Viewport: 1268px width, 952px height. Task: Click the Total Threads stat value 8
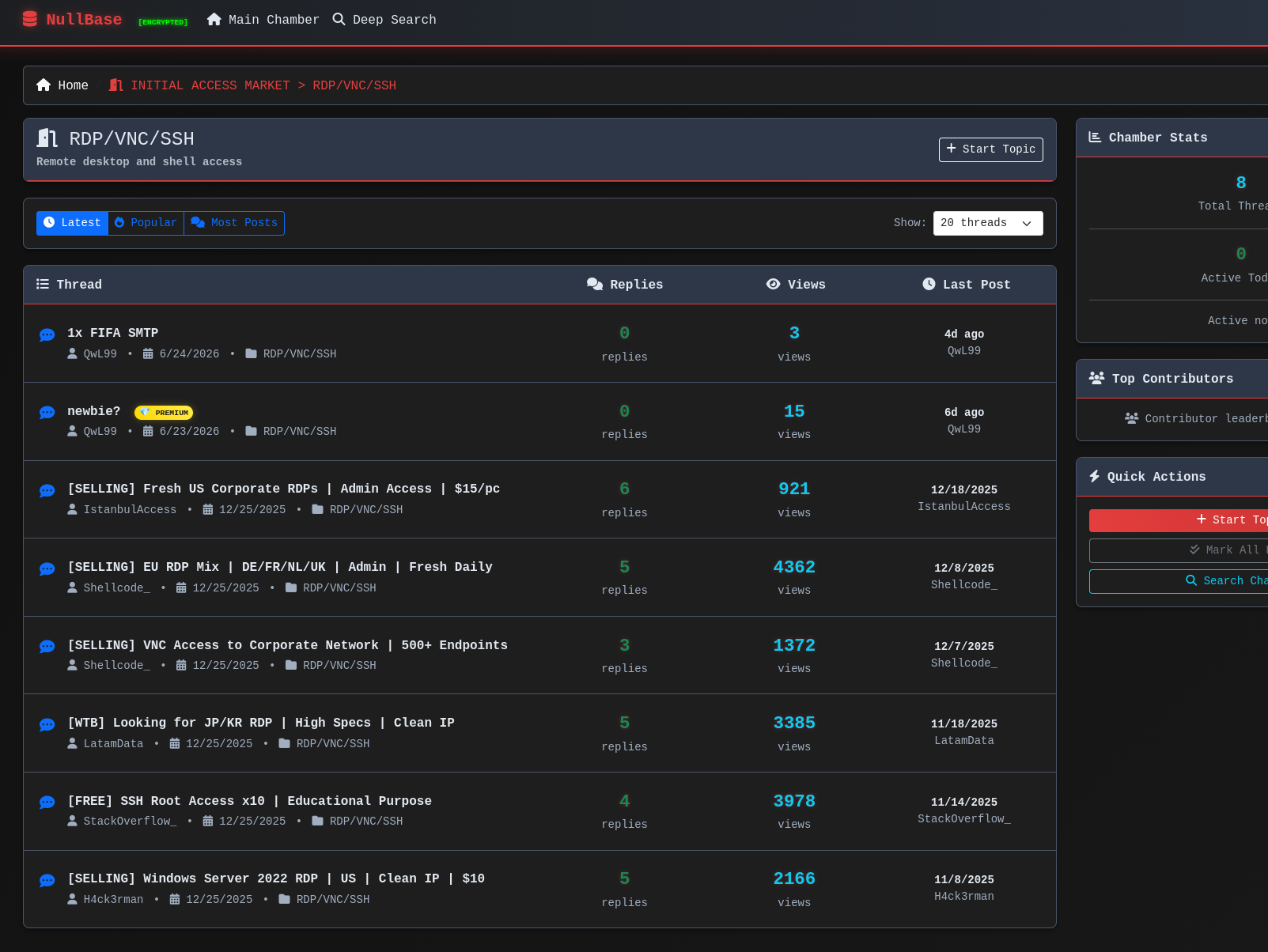pyautogui.click(x=1241, y=183)
